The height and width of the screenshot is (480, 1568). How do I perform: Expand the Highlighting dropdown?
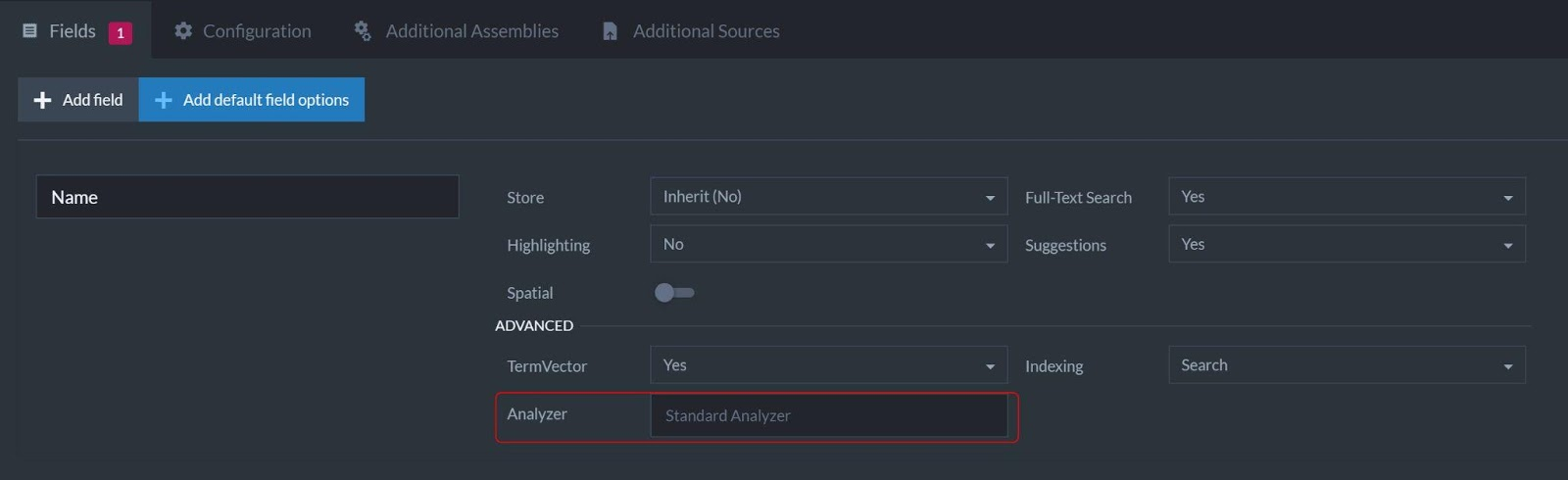[x=828, y=245]
